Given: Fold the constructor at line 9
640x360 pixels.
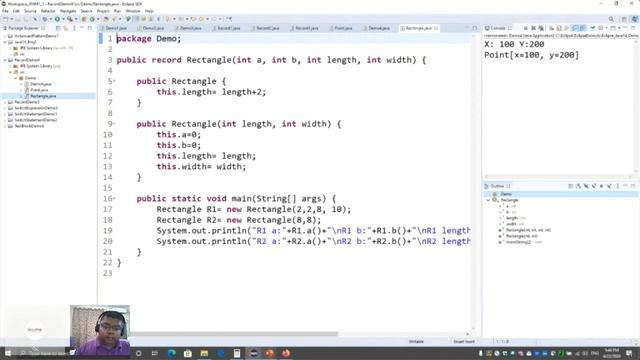Looking at the screenshot, I should pyautogui.click(x=114, y=124).
